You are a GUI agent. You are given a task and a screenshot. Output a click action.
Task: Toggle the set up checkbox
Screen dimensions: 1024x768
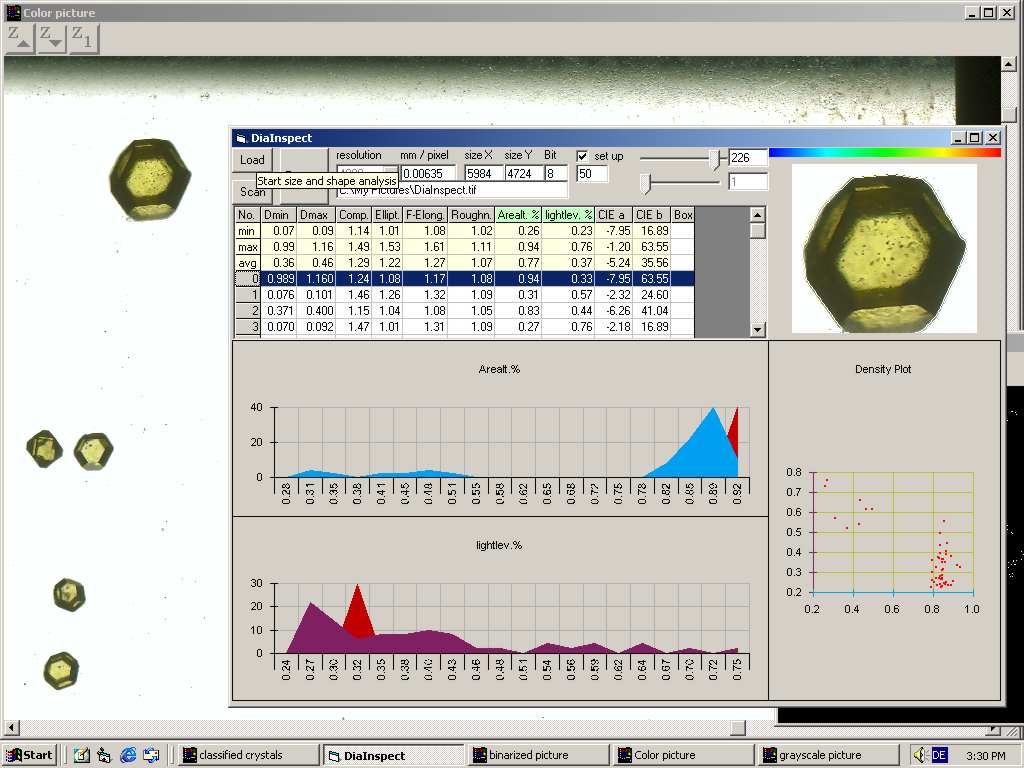pos(583,156)
